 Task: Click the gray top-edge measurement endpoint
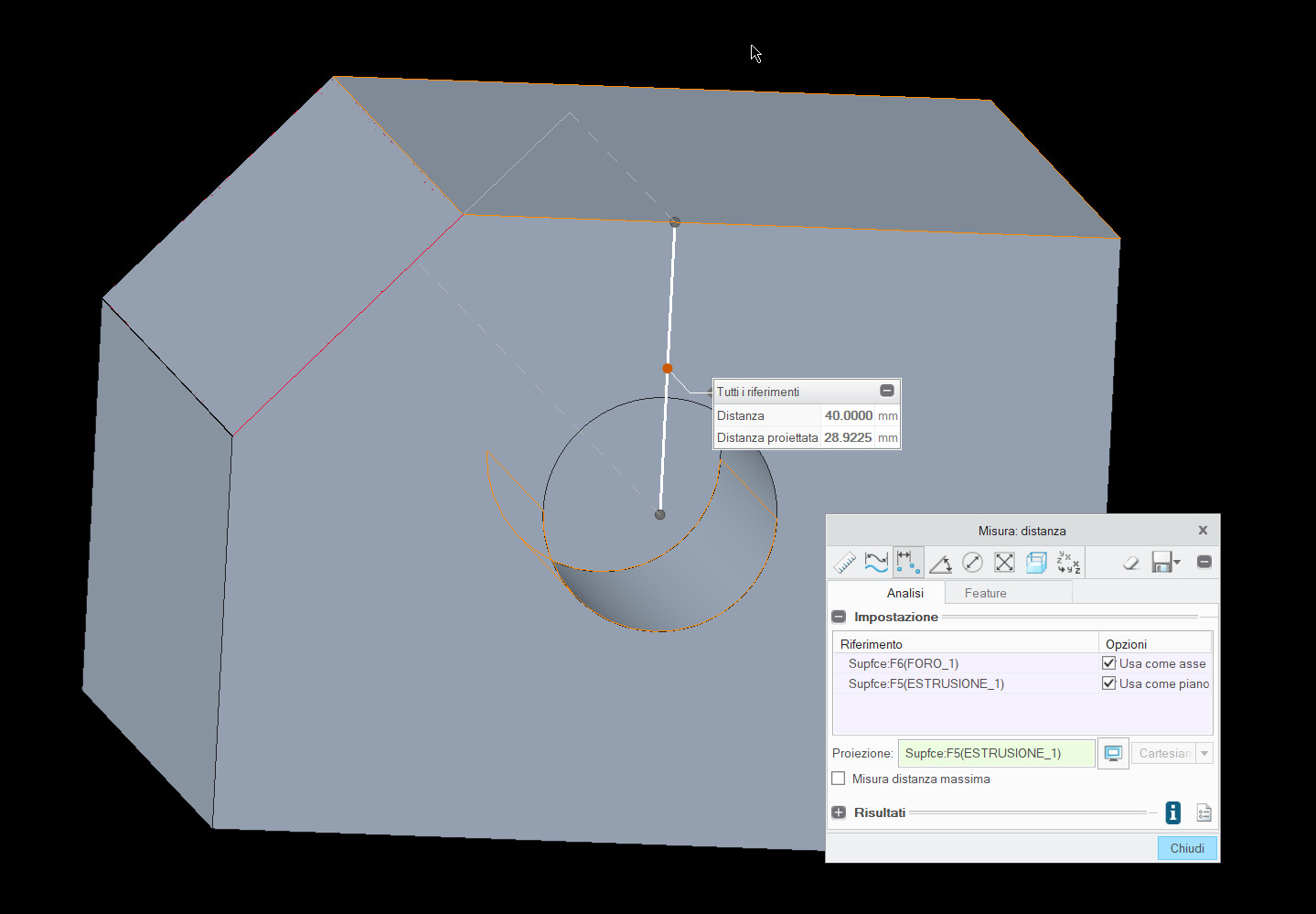click(x=675, y=222)
